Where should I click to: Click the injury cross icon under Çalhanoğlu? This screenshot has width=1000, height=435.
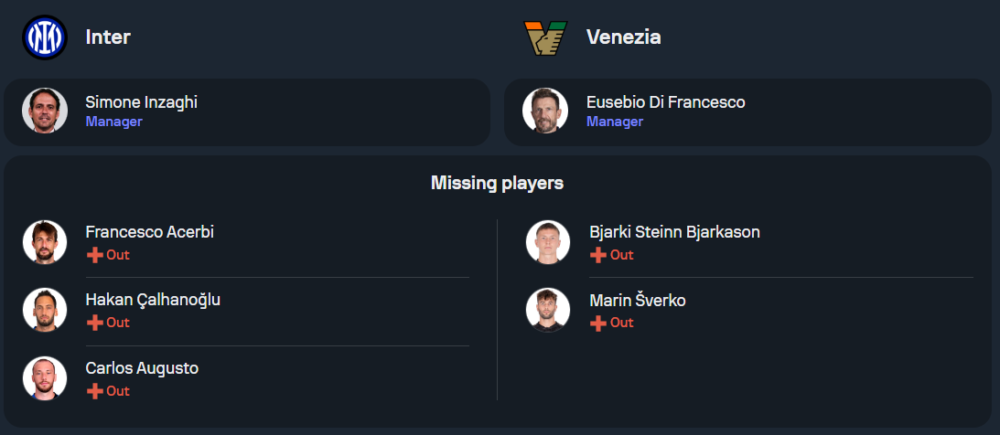pyautogui.click(x=95, y=323)
